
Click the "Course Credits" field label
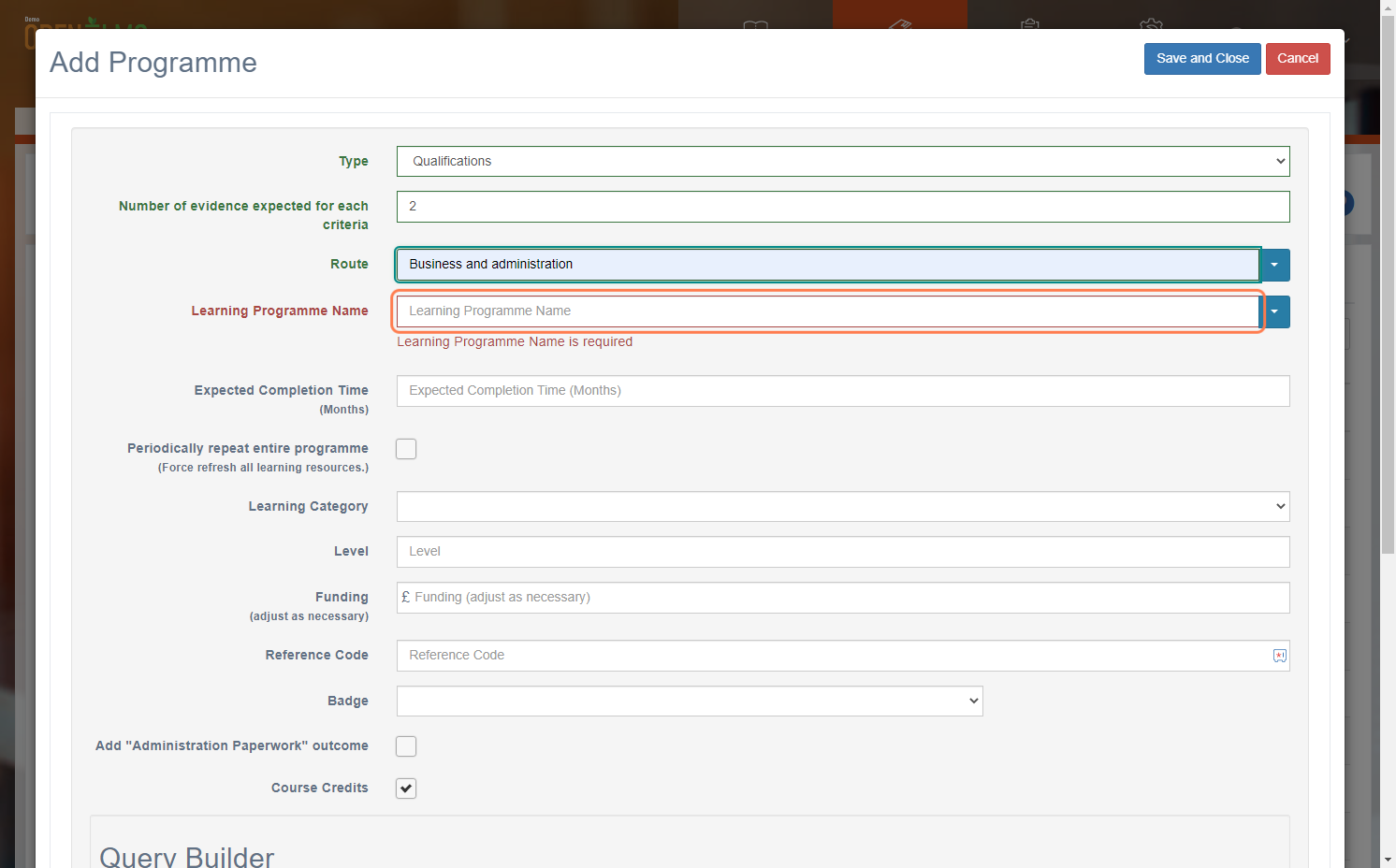tap(320, 788)
